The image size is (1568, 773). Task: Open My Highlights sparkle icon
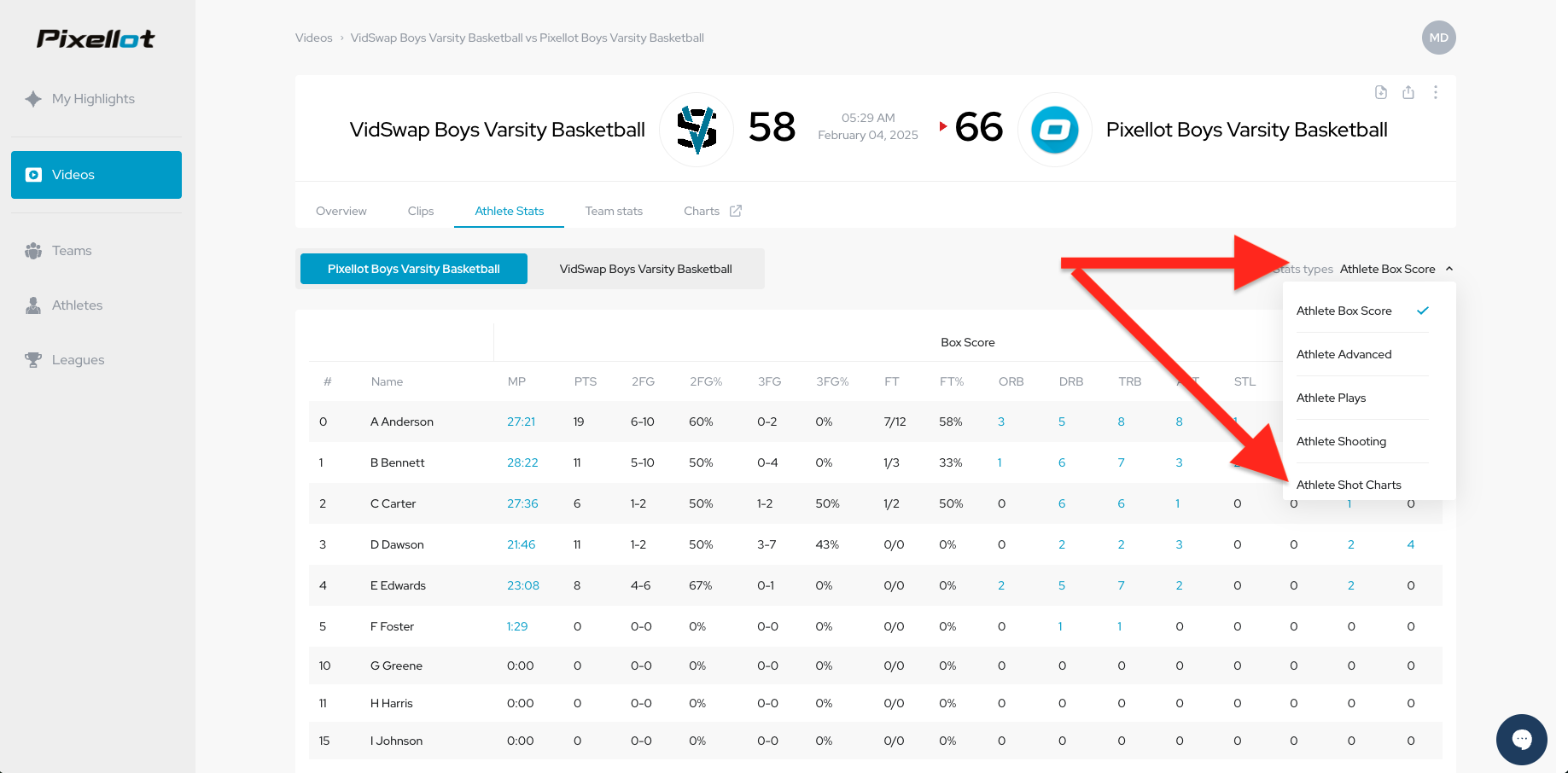coord(33,99)
